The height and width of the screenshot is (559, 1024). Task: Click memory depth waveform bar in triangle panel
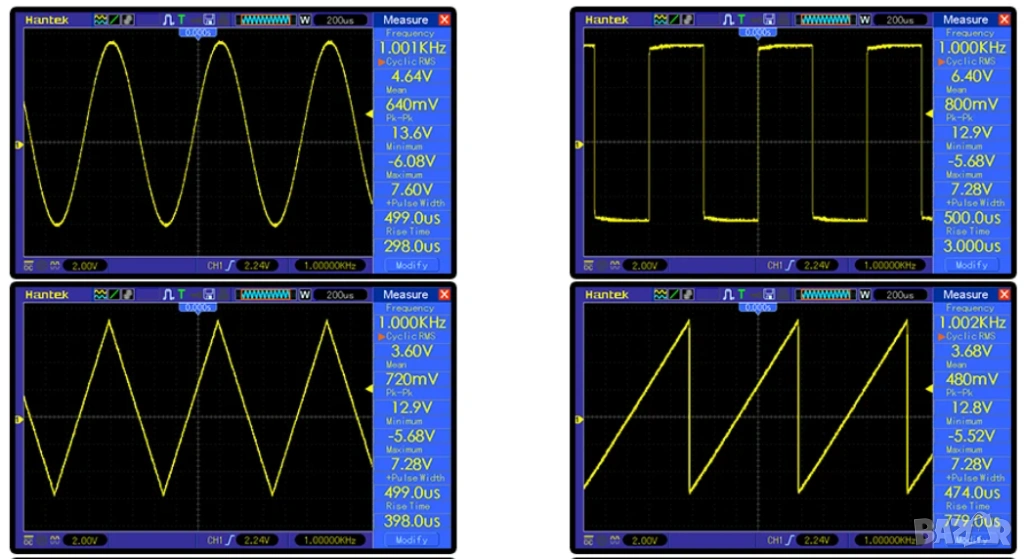[x=265, y=295]
